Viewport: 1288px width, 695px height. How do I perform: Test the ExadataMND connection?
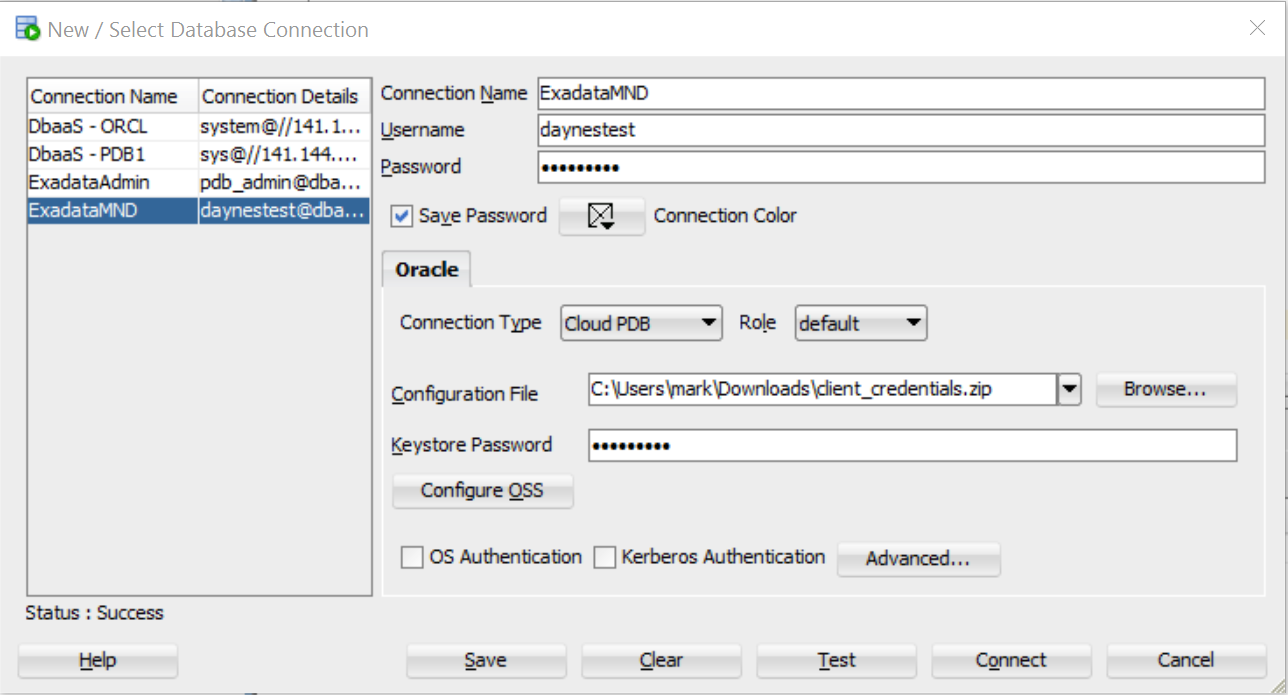point(836,660)
